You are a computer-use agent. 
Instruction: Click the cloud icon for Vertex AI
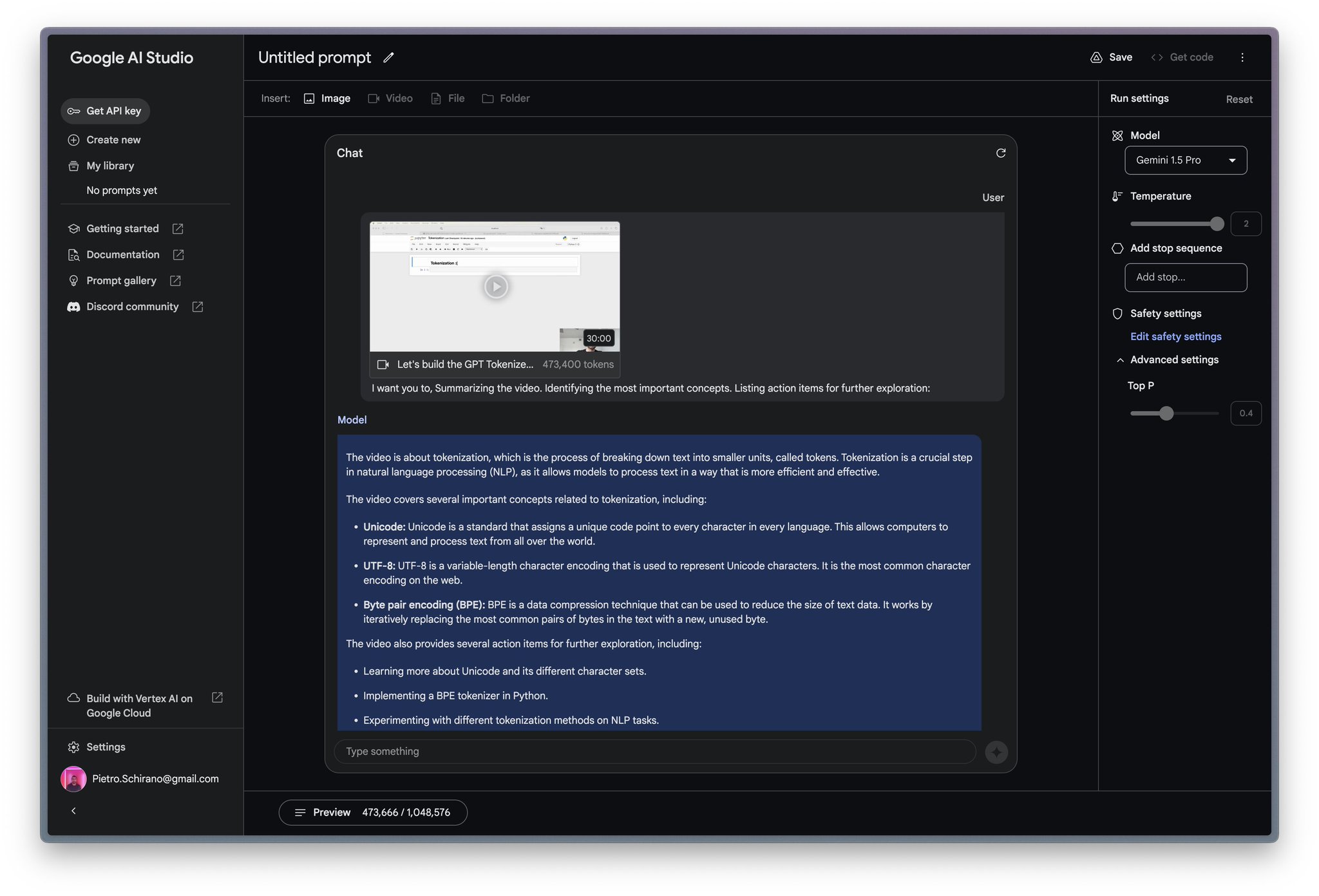point(73,698)
